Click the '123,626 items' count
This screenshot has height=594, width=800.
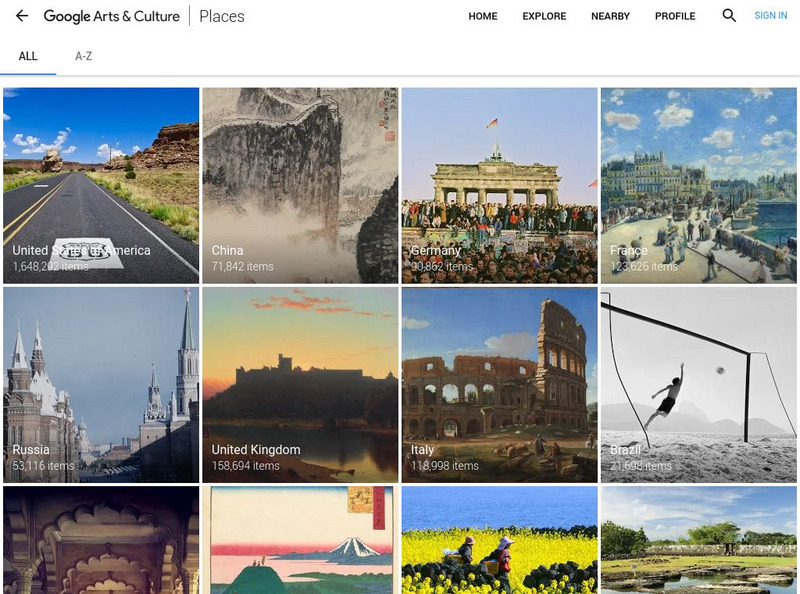pos(644,266)
